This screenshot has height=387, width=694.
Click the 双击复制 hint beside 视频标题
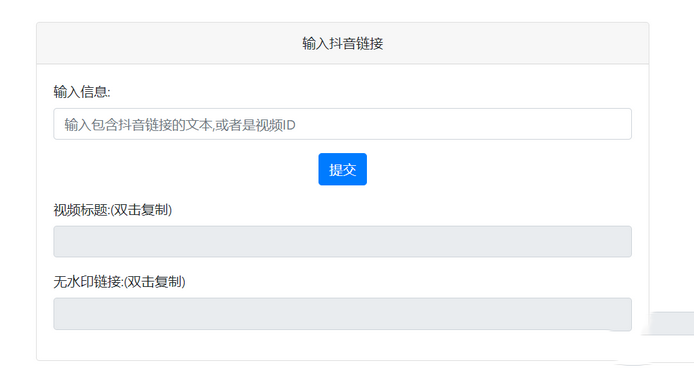pos(141,210)
